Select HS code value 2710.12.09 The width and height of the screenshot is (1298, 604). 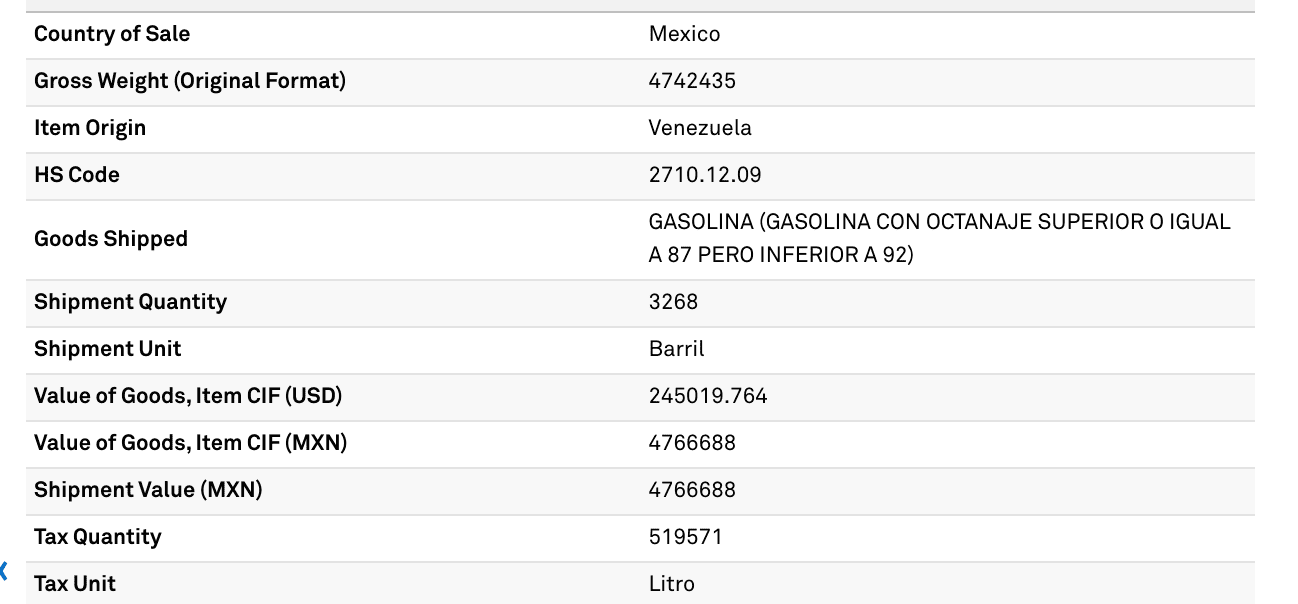705,175
